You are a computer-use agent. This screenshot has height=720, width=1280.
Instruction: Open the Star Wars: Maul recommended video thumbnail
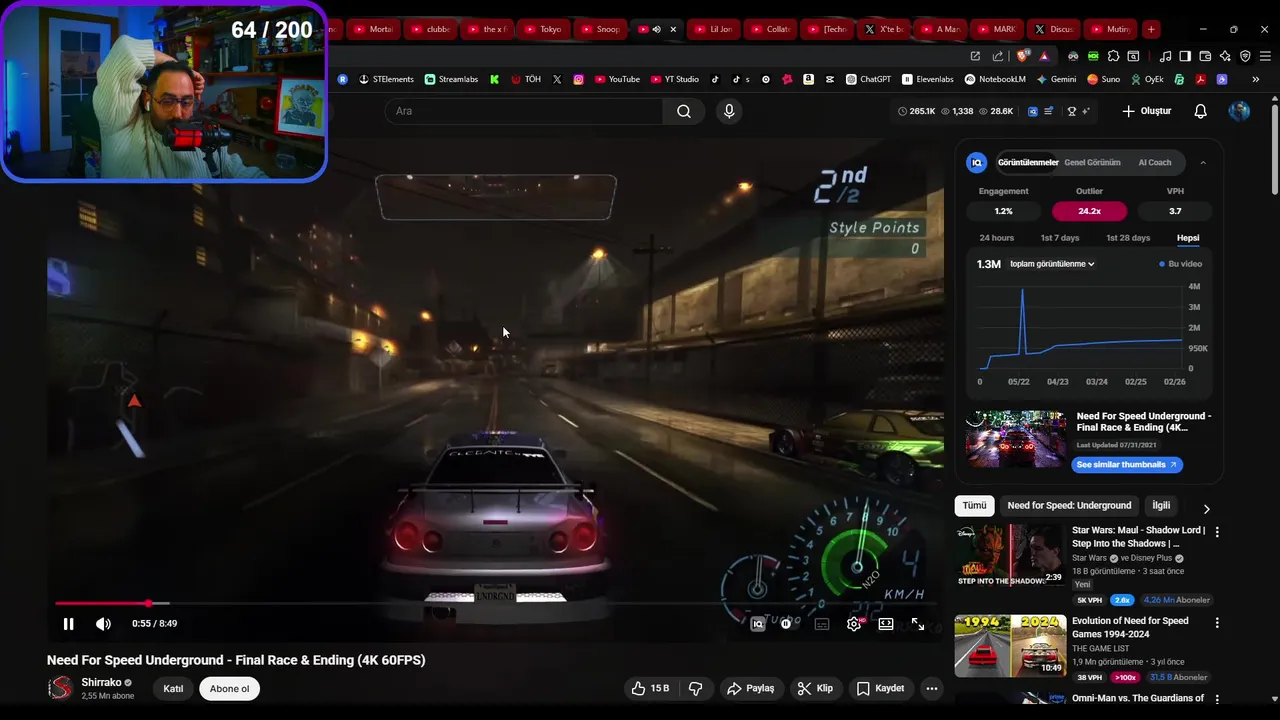1010,555
